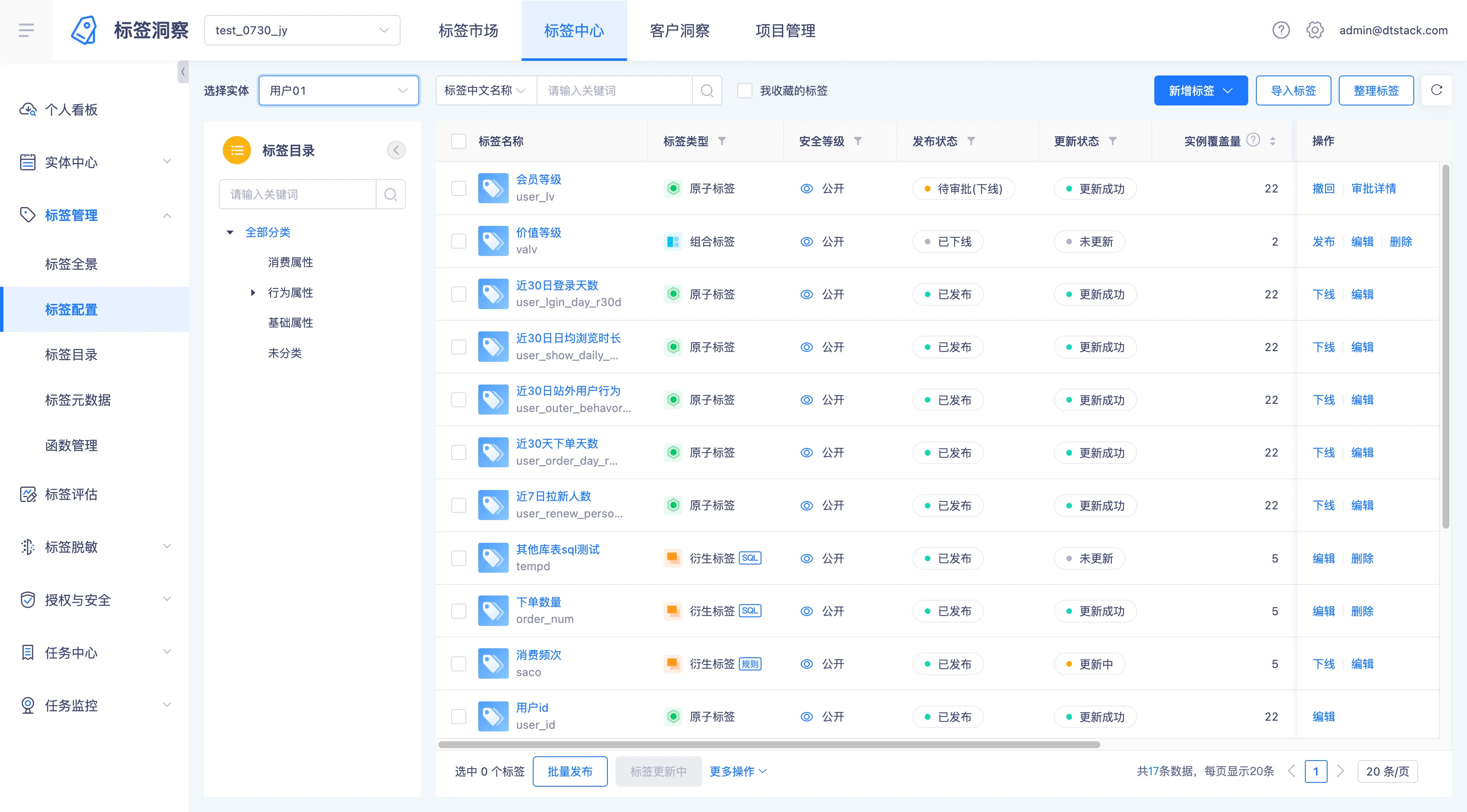The height and width of the screenshot is (812, 1467).
Task: Toggle the select-all header checkbox
Action: click(459, 141)
